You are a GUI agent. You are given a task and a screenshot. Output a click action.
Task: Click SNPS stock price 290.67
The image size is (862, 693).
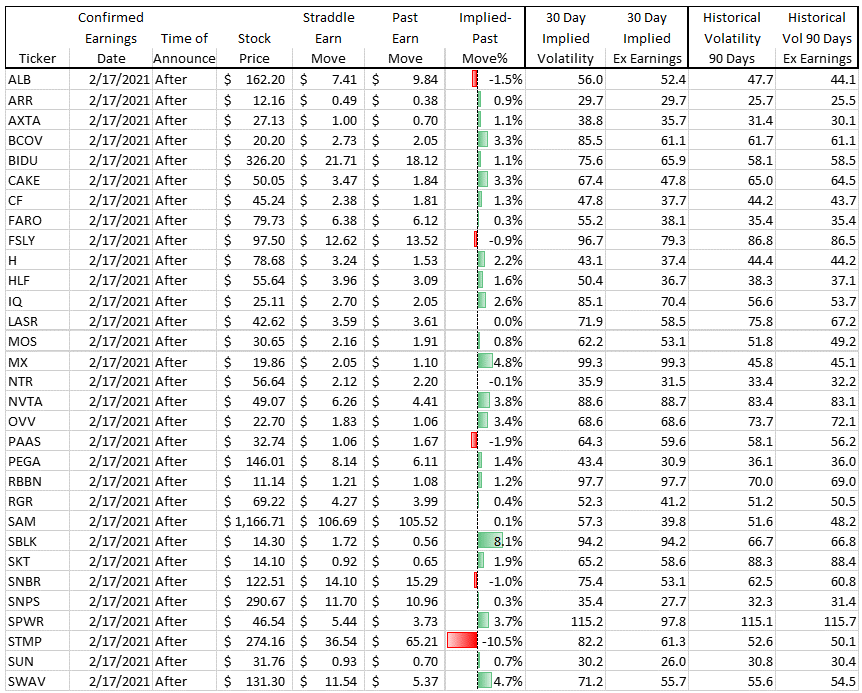click(254, 601)
